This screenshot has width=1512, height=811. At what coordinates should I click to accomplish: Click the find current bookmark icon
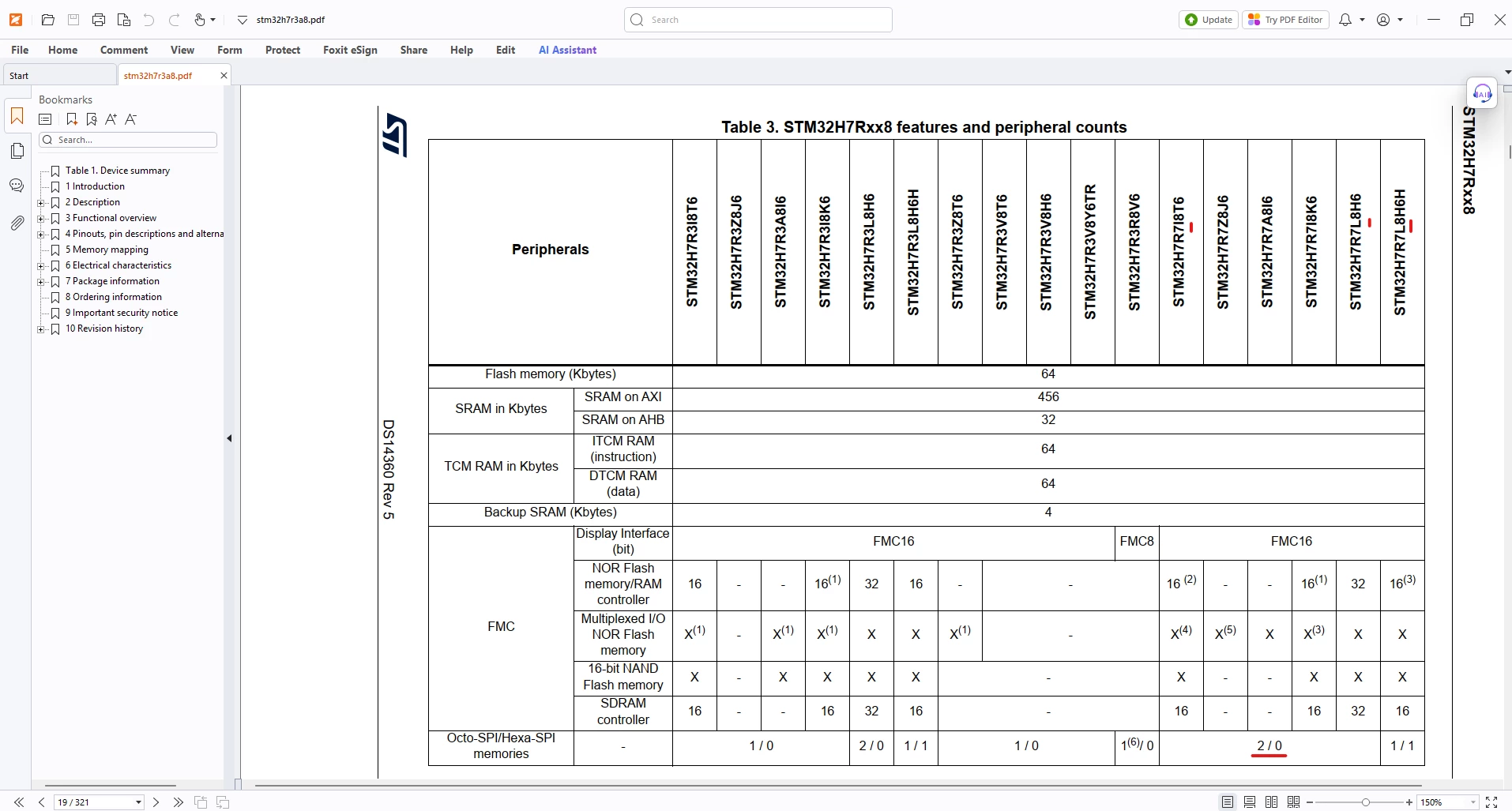click(x=92, y=119)
